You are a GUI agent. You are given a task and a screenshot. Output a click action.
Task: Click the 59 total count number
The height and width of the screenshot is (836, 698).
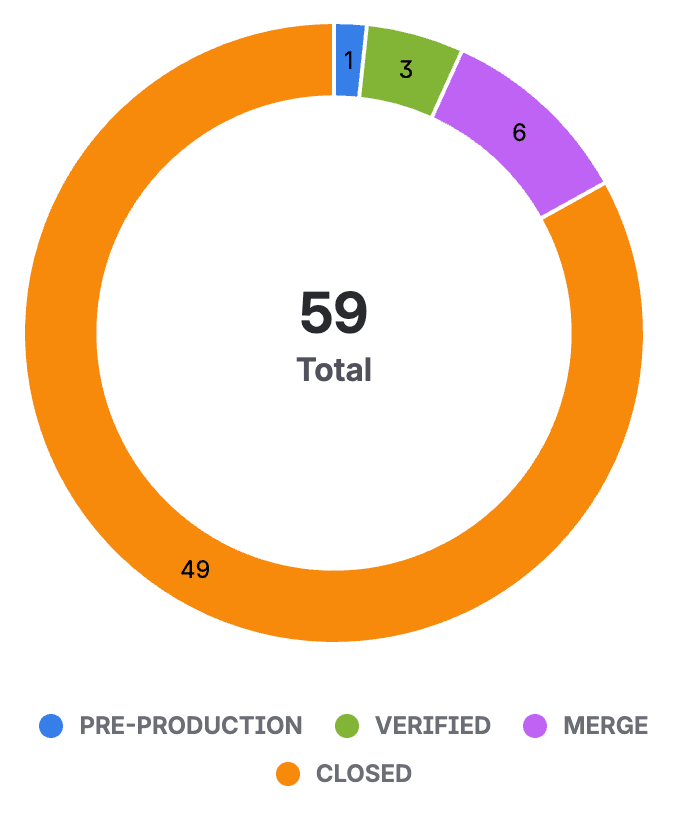click(334, 313)
